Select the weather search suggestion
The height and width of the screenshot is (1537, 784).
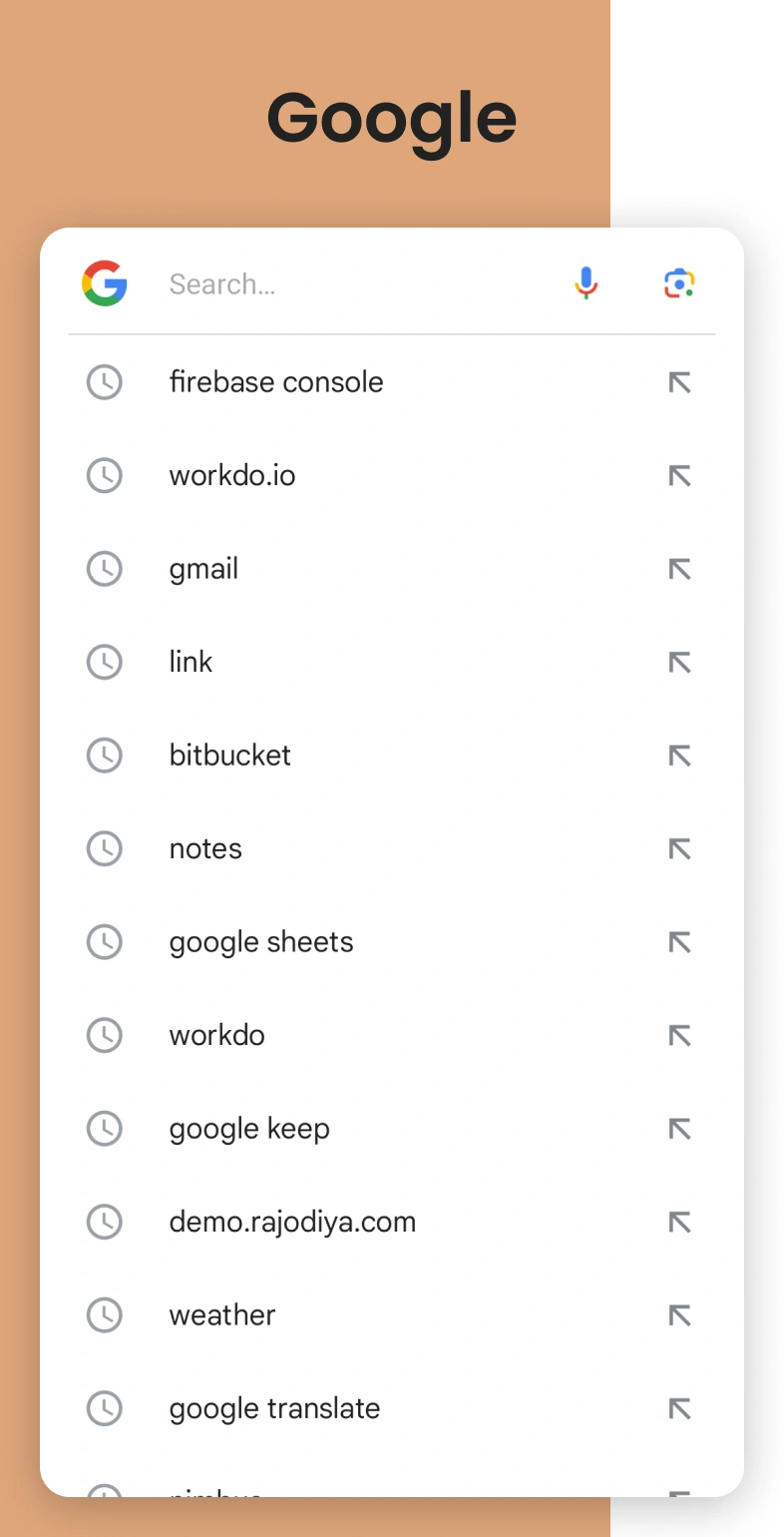tap(392, 1314)
